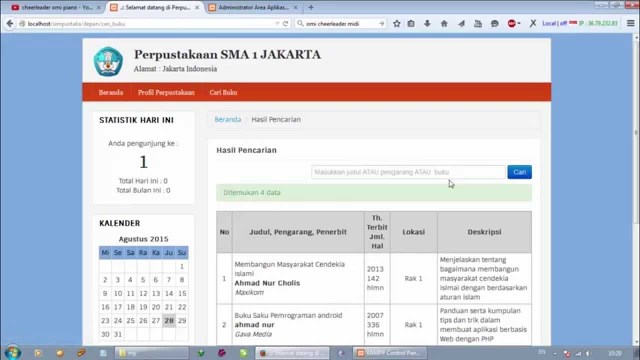Viewport: 640px width, 360px height.
Task: Open history dropdown arrow in URL bar
Action: (278, 24)
